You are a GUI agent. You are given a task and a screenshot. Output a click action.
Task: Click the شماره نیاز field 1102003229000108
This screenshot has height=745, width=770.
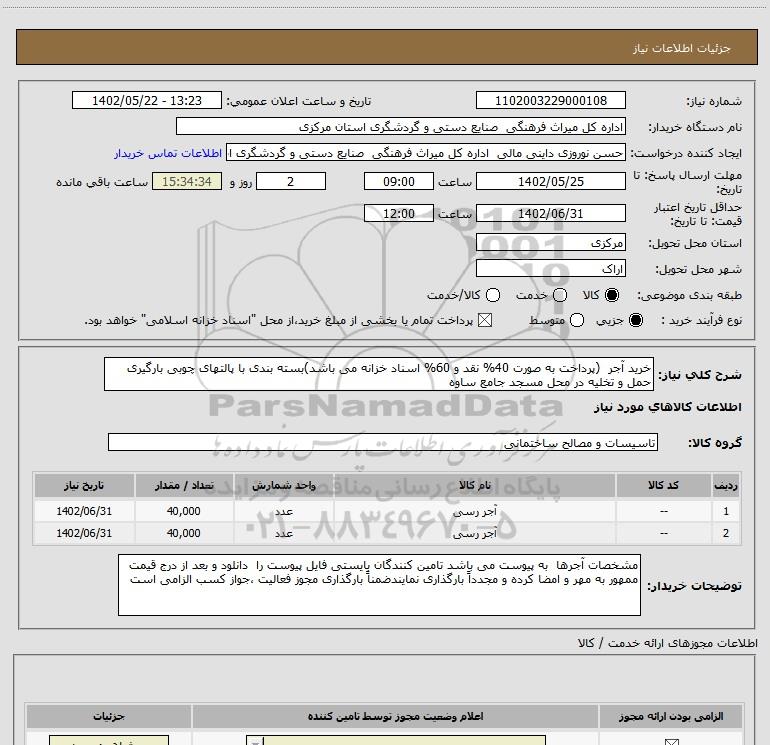pos(550,101)
